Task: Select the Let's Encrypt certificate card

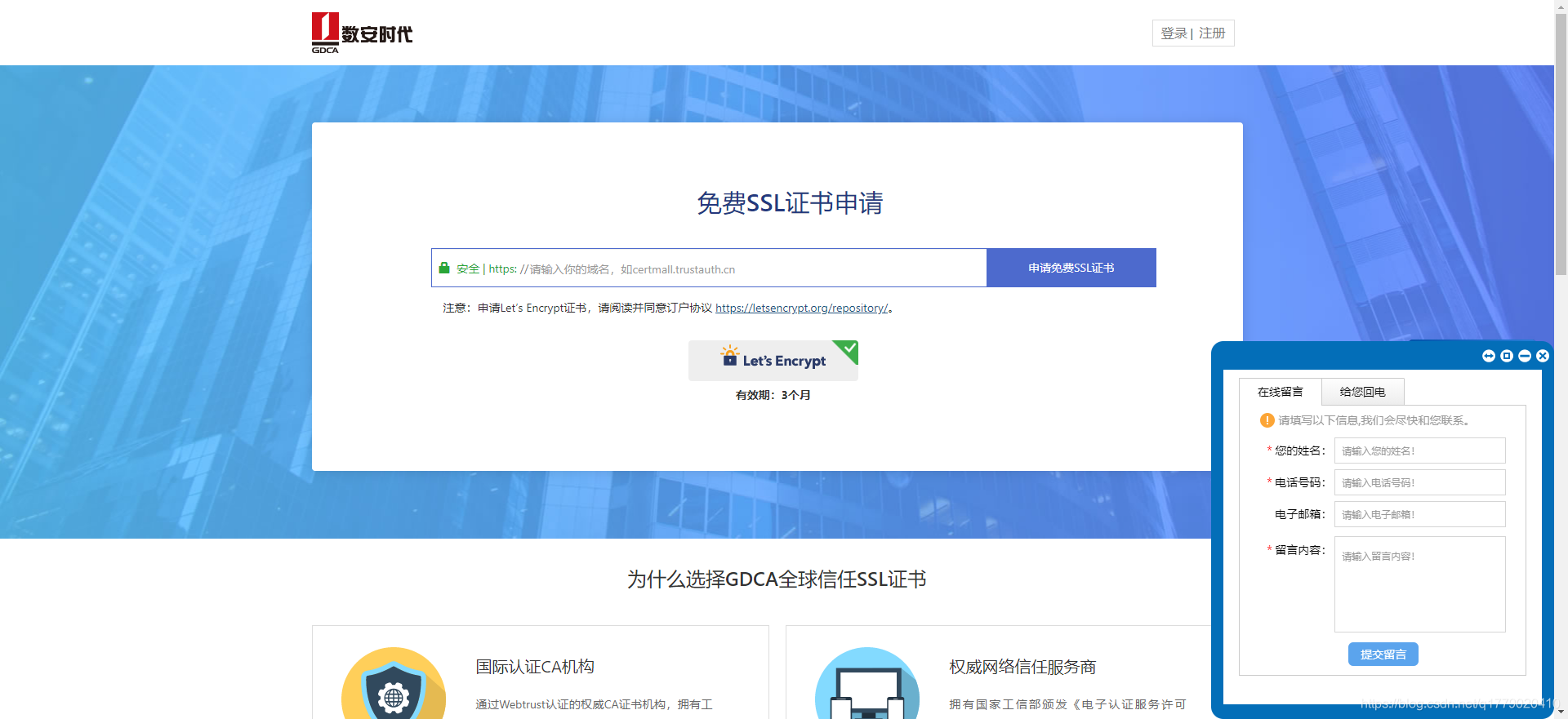Action: coord(773,361)
